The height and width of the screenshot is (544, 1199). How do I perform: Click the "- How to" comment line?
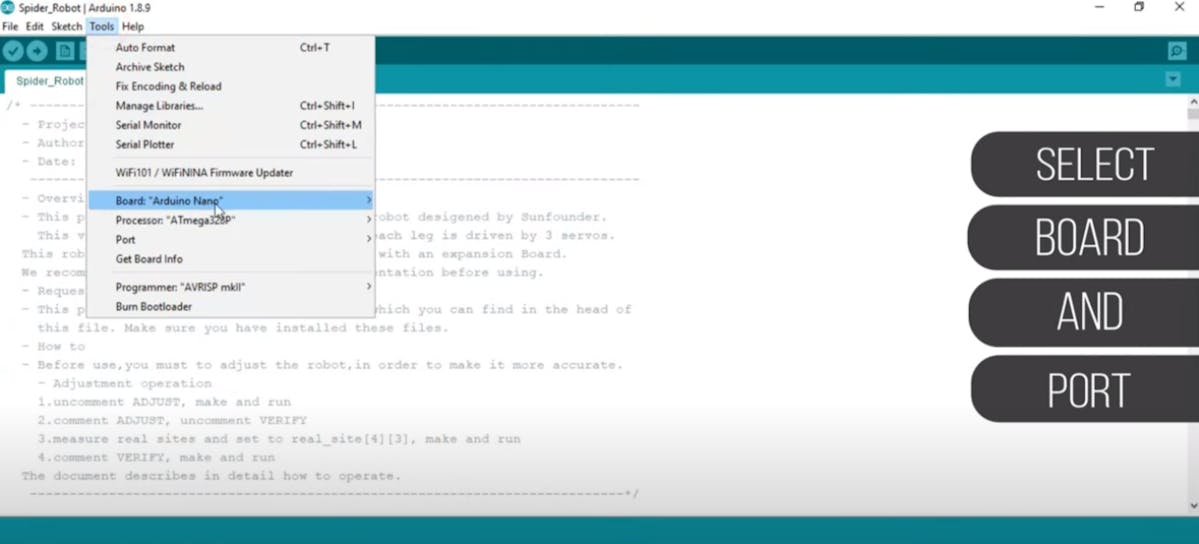[x=54, y=347]
